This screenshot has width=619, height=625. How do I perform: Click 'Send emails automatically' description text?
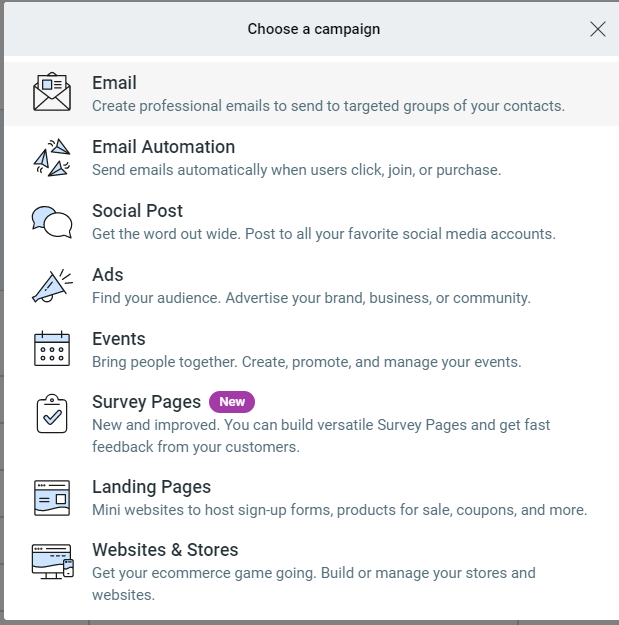point(297,170)
